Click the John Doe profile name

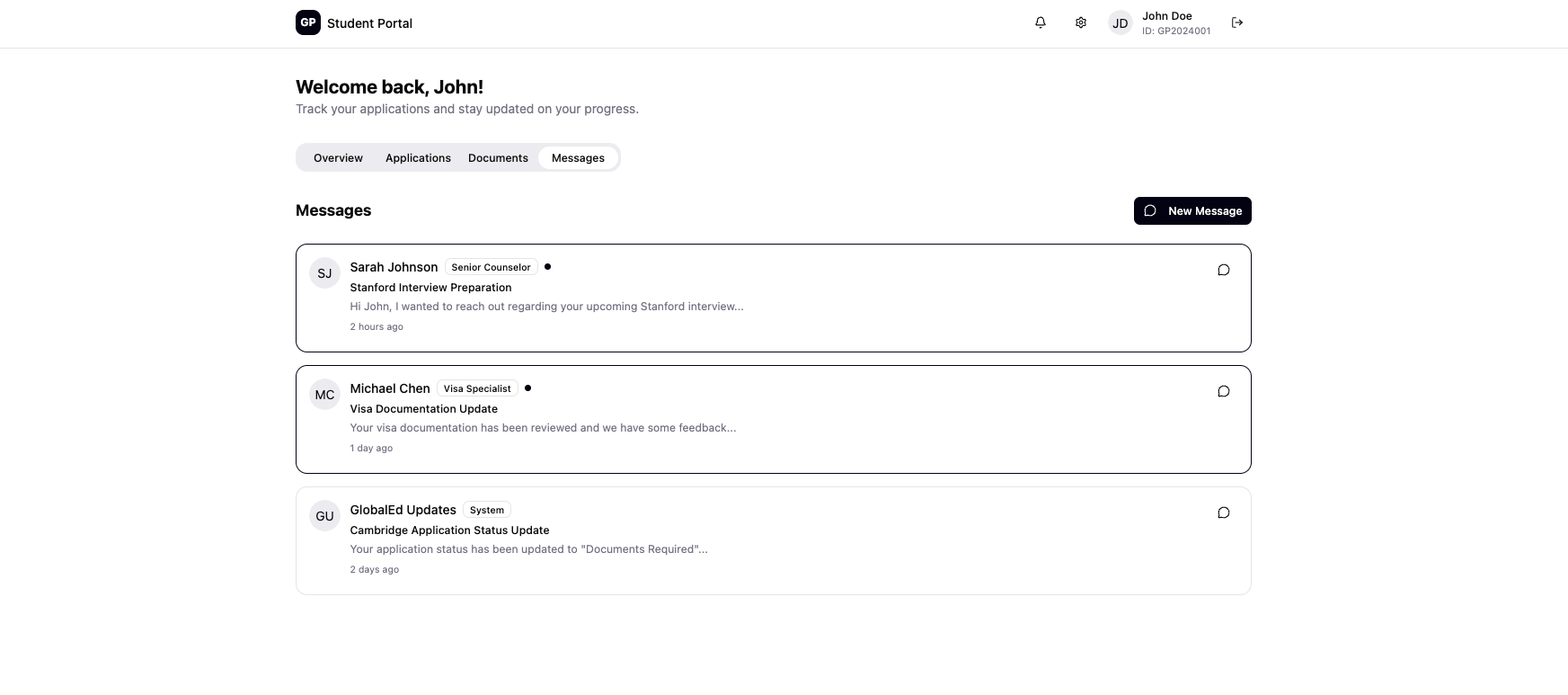[1166, 16]
